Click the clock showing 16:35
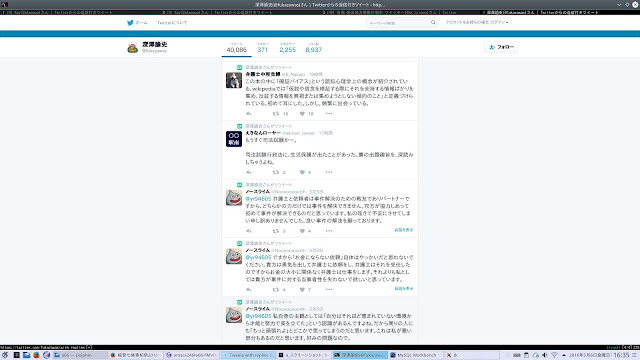This screenshot has height=360, width=640. click(621, 355)
